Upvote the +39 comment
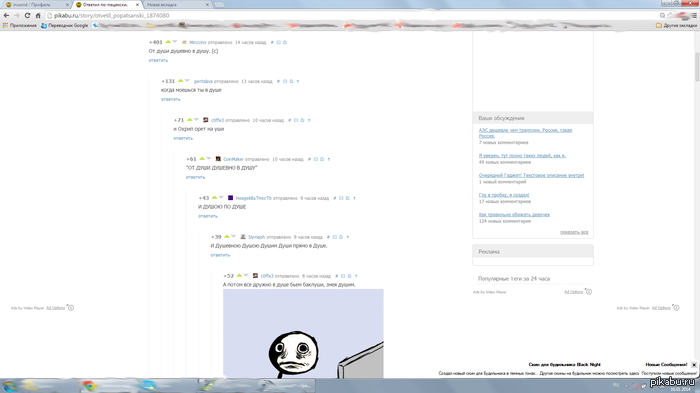The height and width of the screenshot is (393, 700). pos(227,236)
